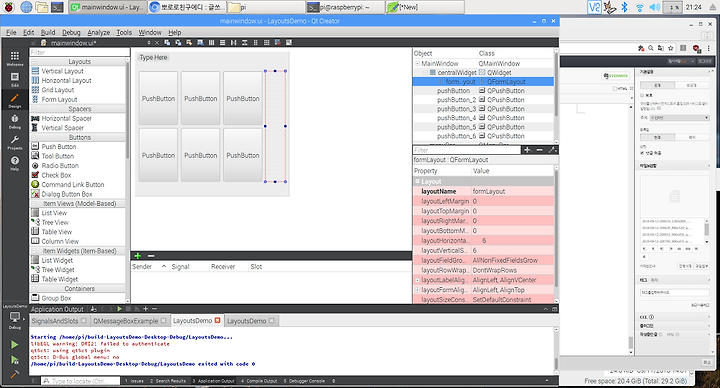The width and height of the screenshot is (720, 388).
Task: Switch to QMessageBoxExample output tab
Action: coord(129,321)
